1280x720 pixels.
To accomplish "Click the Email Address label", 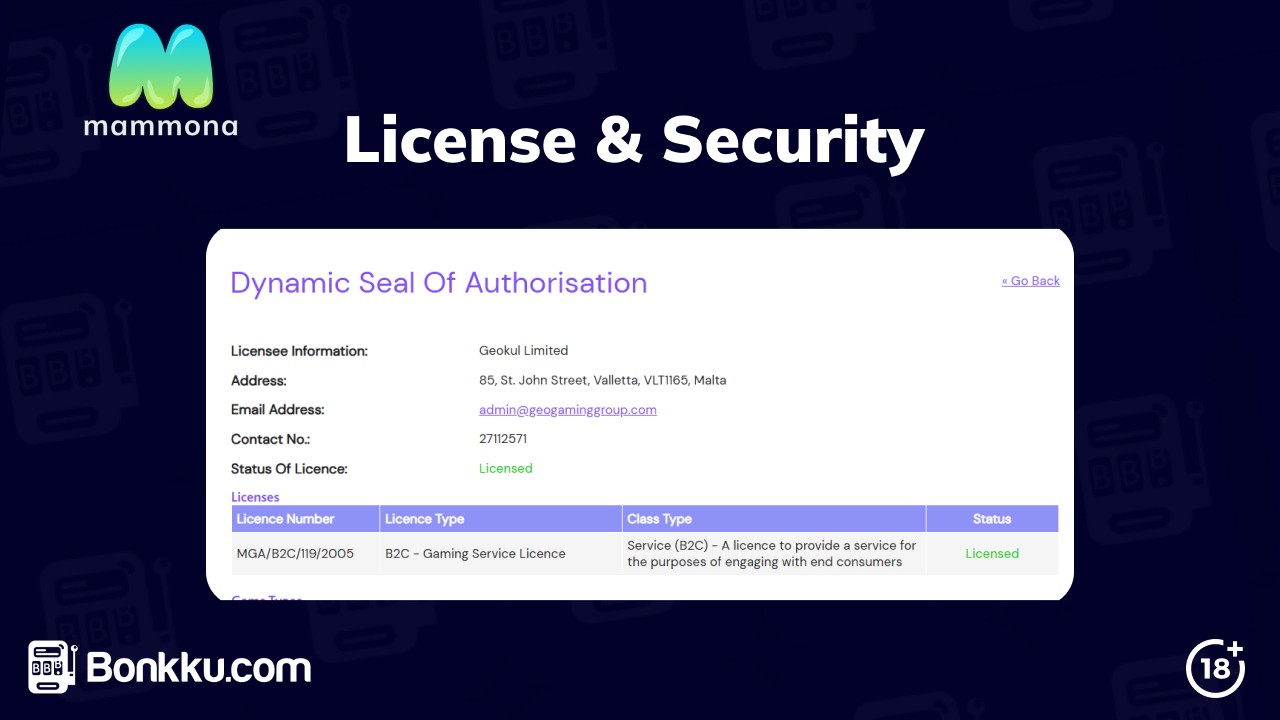I will point(277,410).
